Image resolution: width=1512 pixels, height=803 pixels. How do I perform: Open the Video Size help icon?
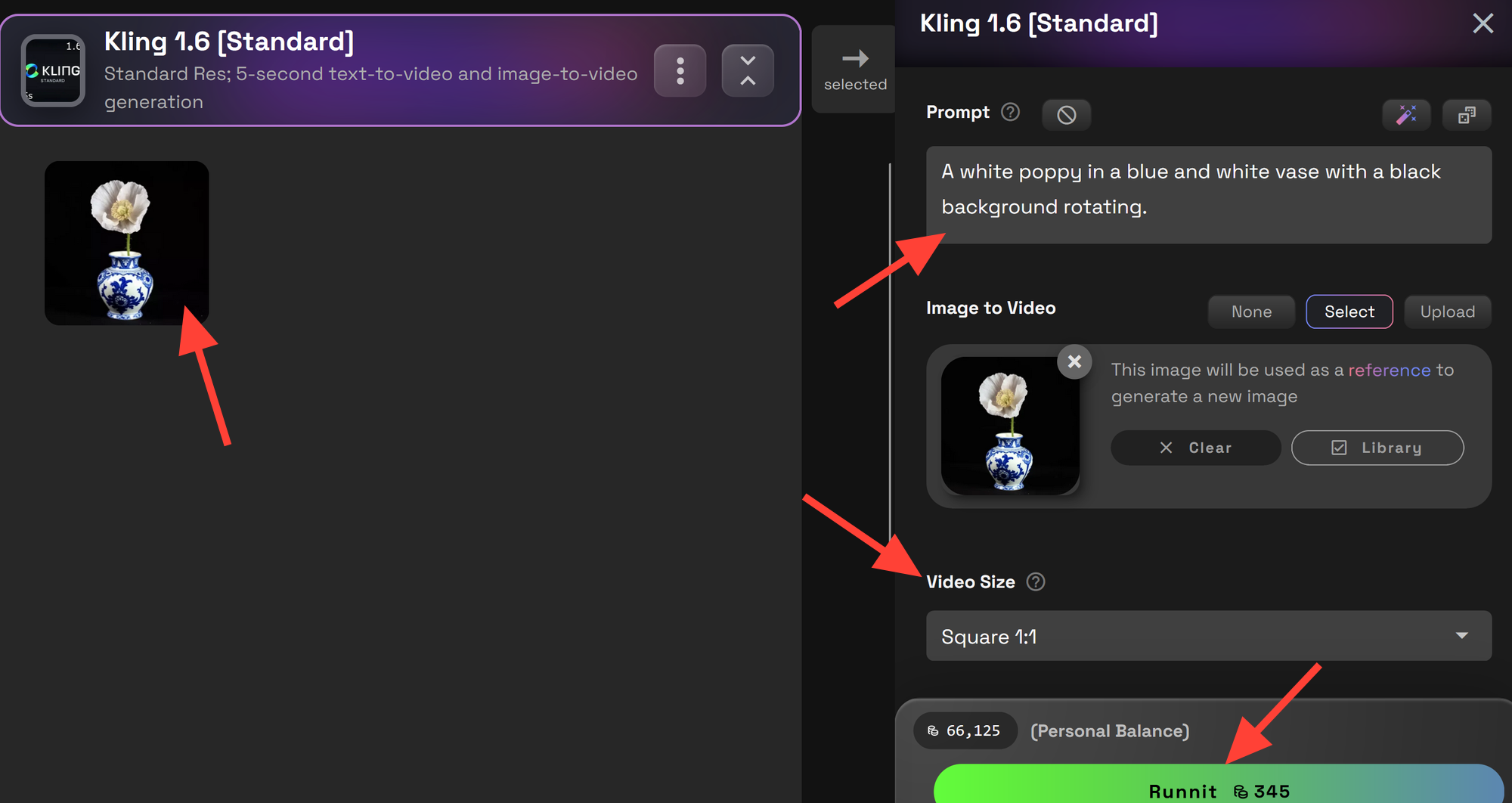pyautogui.click(x=1036, y=581)
